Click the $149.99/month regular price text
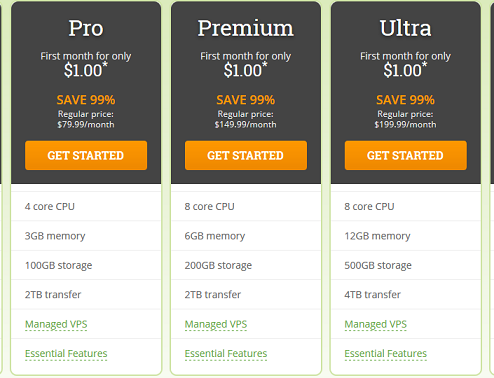Viewport: 494px width, 378px height. (x=246, y=125)
